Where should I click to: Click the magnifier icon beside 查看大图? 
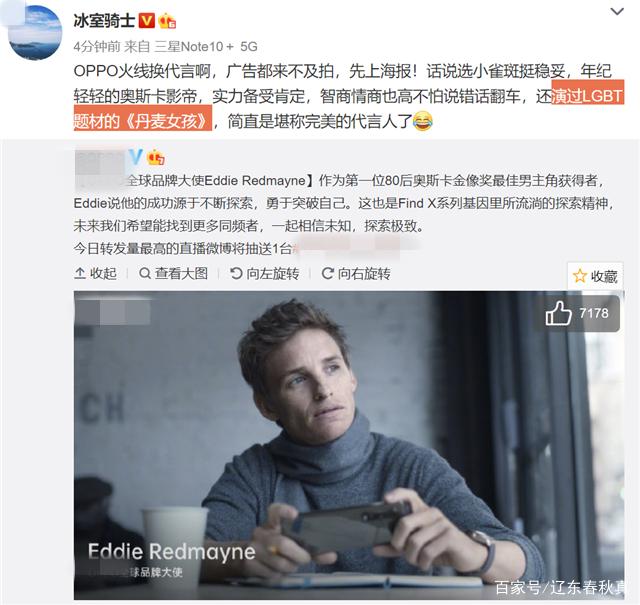coord(144,274)
